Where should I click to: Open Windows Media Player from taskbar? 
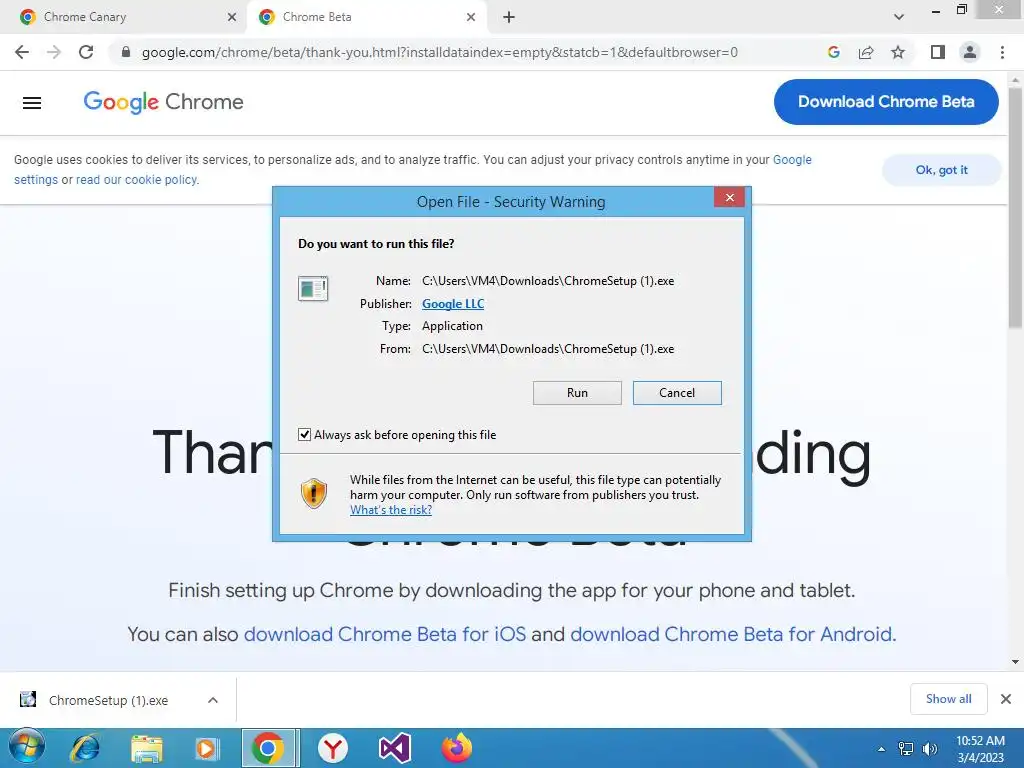coord(207,748)
